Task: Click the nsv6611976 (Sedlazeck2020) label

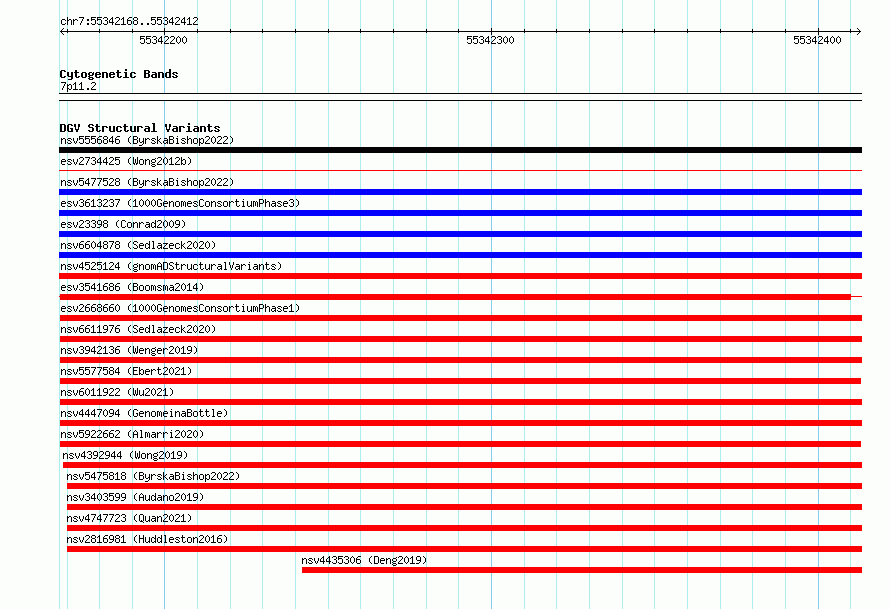Action: pos(138,329)
